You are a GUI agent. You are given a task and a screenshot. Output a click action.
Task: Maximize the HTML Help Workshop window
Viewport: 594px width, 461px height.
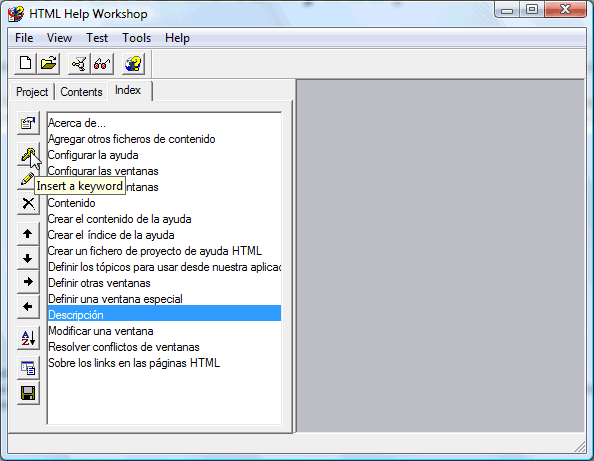(x=532, y=10)
